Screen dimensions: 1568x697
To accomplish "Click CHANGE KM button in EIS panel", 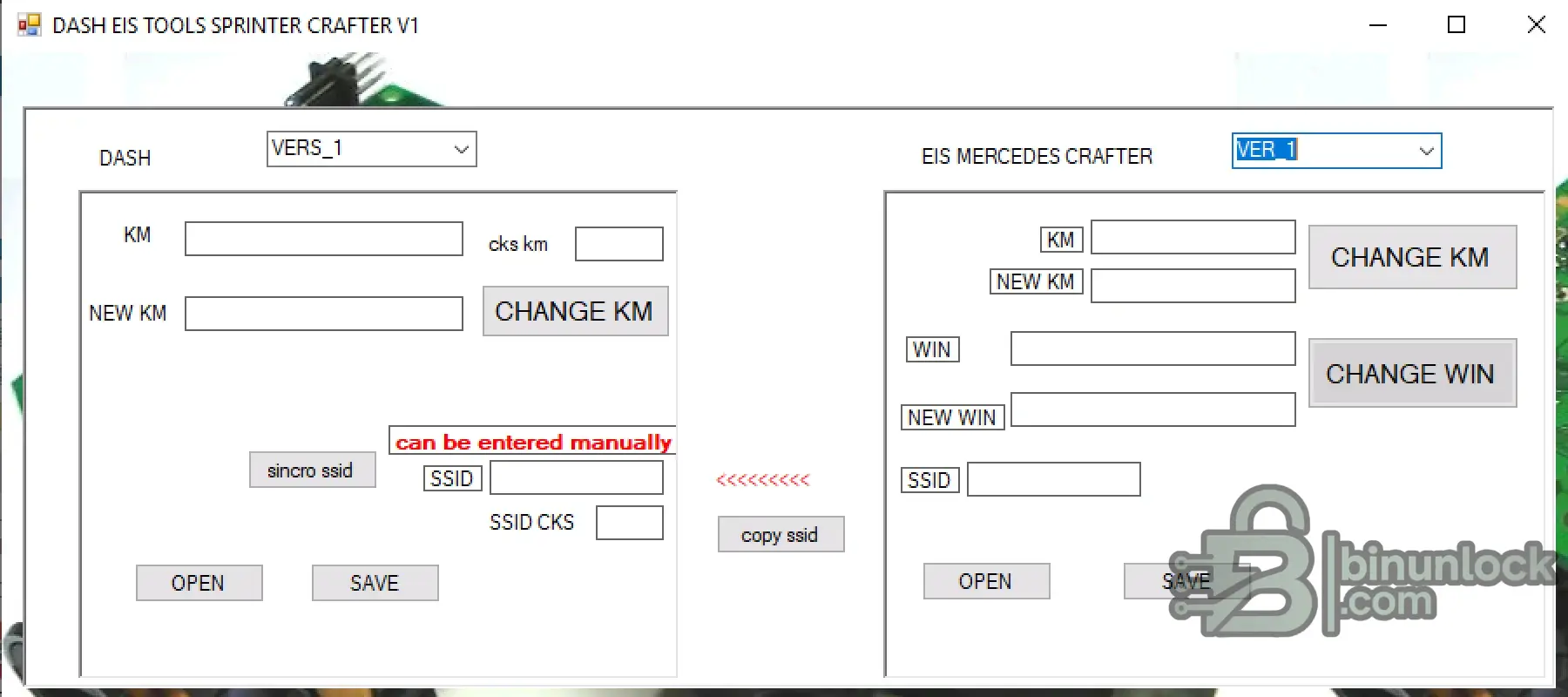I will point(1413,257).
